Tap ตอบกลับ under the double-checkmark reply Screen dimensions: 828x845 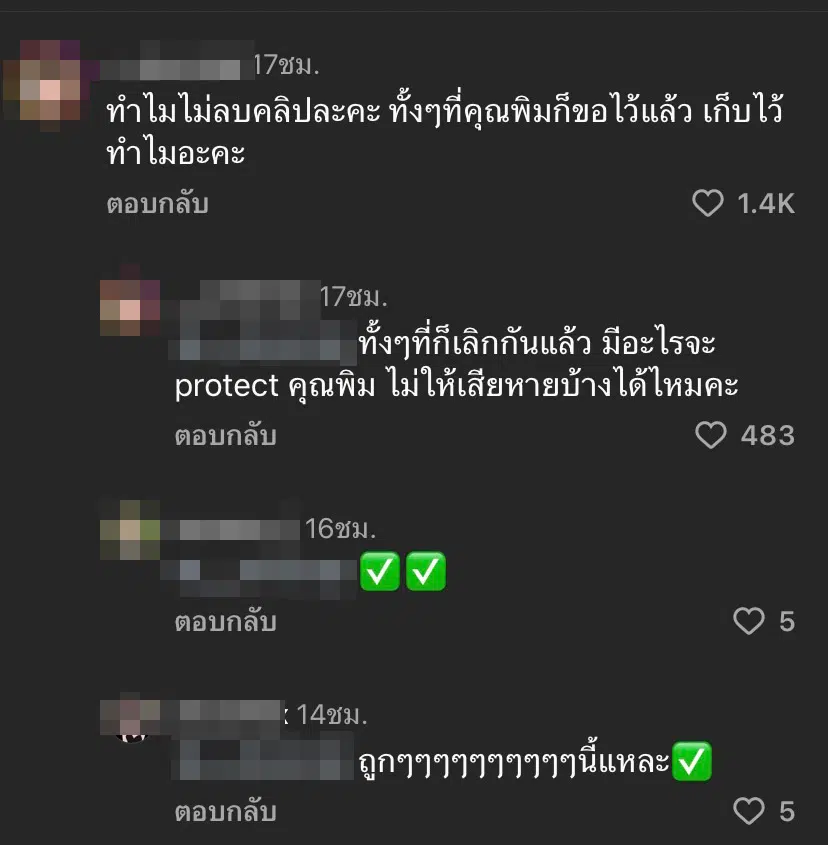tap(225, 622)
